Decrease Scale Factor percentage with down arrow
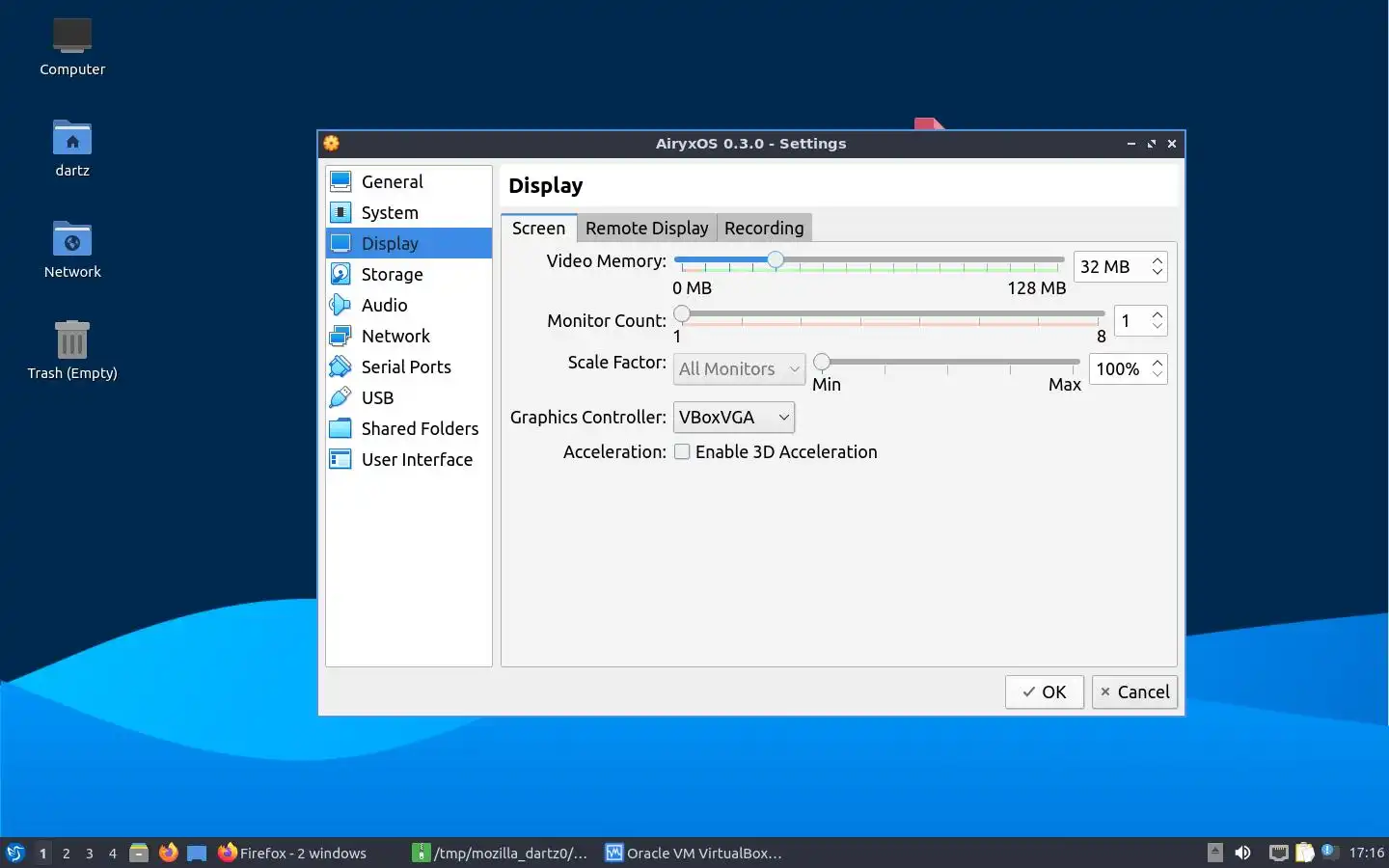 coord(1157,375)
